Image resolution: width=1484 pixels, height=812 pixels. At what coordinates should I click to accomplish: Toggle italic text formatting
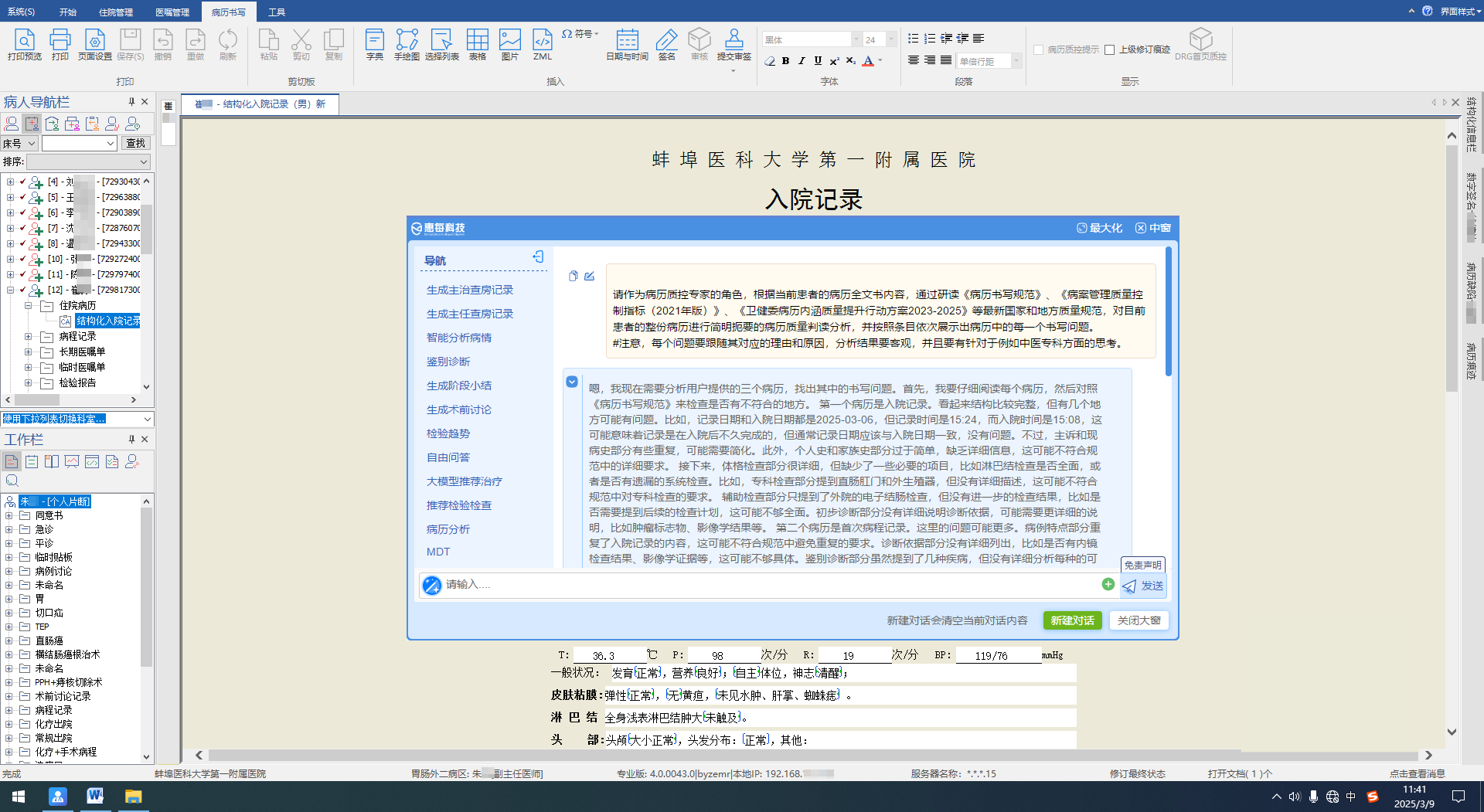pyautogui.click(x=802, y=61)
